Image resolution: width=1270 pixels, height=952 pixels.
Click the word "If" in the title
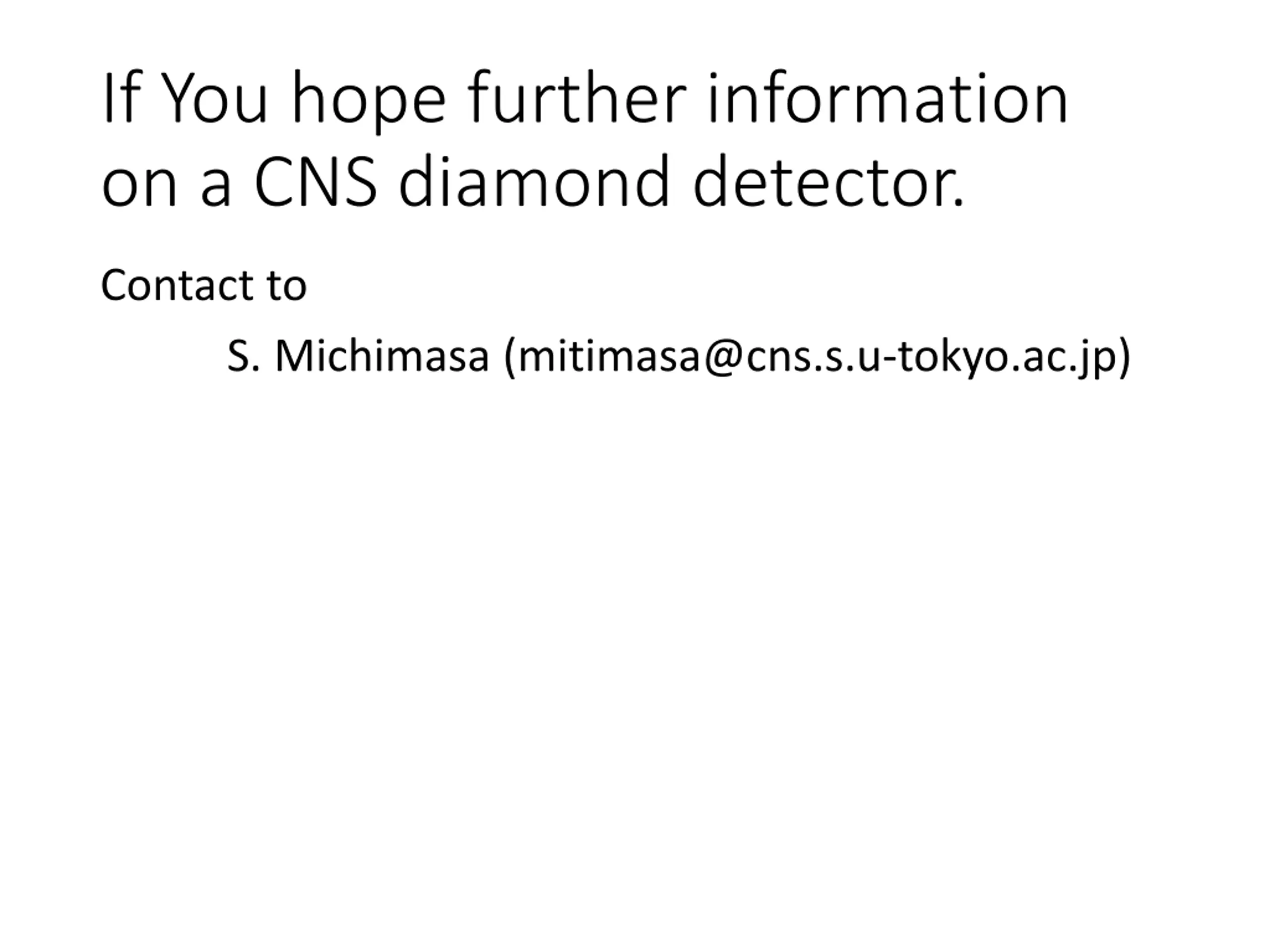[x=121, y=99]
